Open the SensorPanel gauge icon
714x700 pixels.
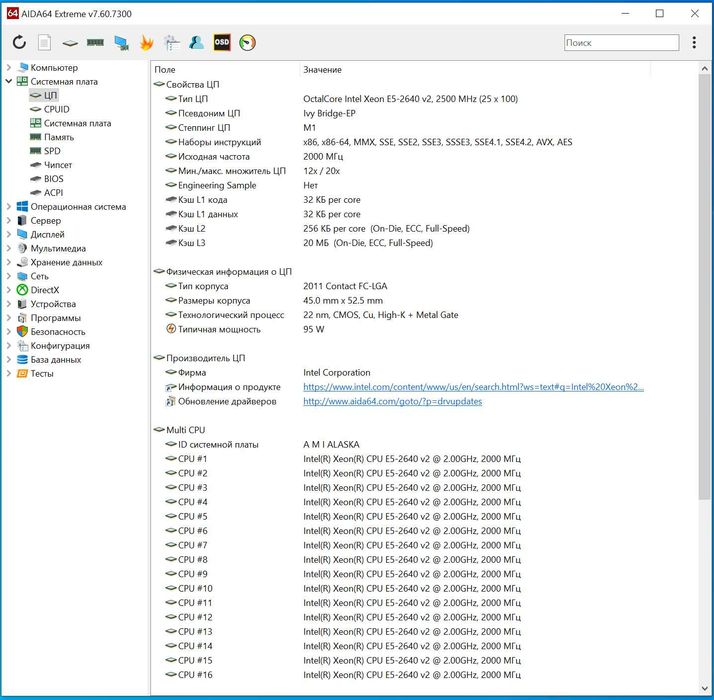[x=247, y=42]
